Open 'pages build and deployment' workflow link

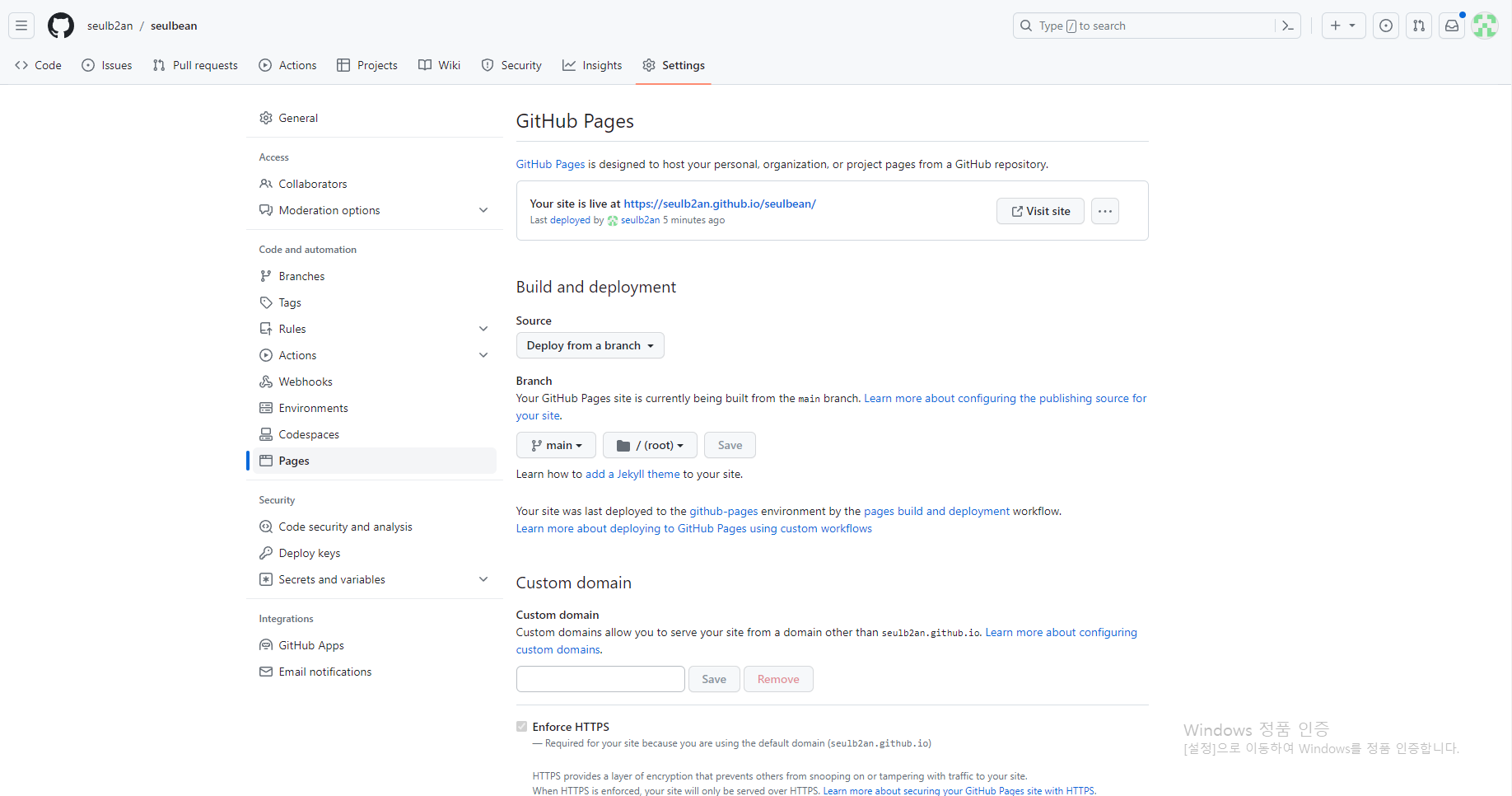(936, 511)
